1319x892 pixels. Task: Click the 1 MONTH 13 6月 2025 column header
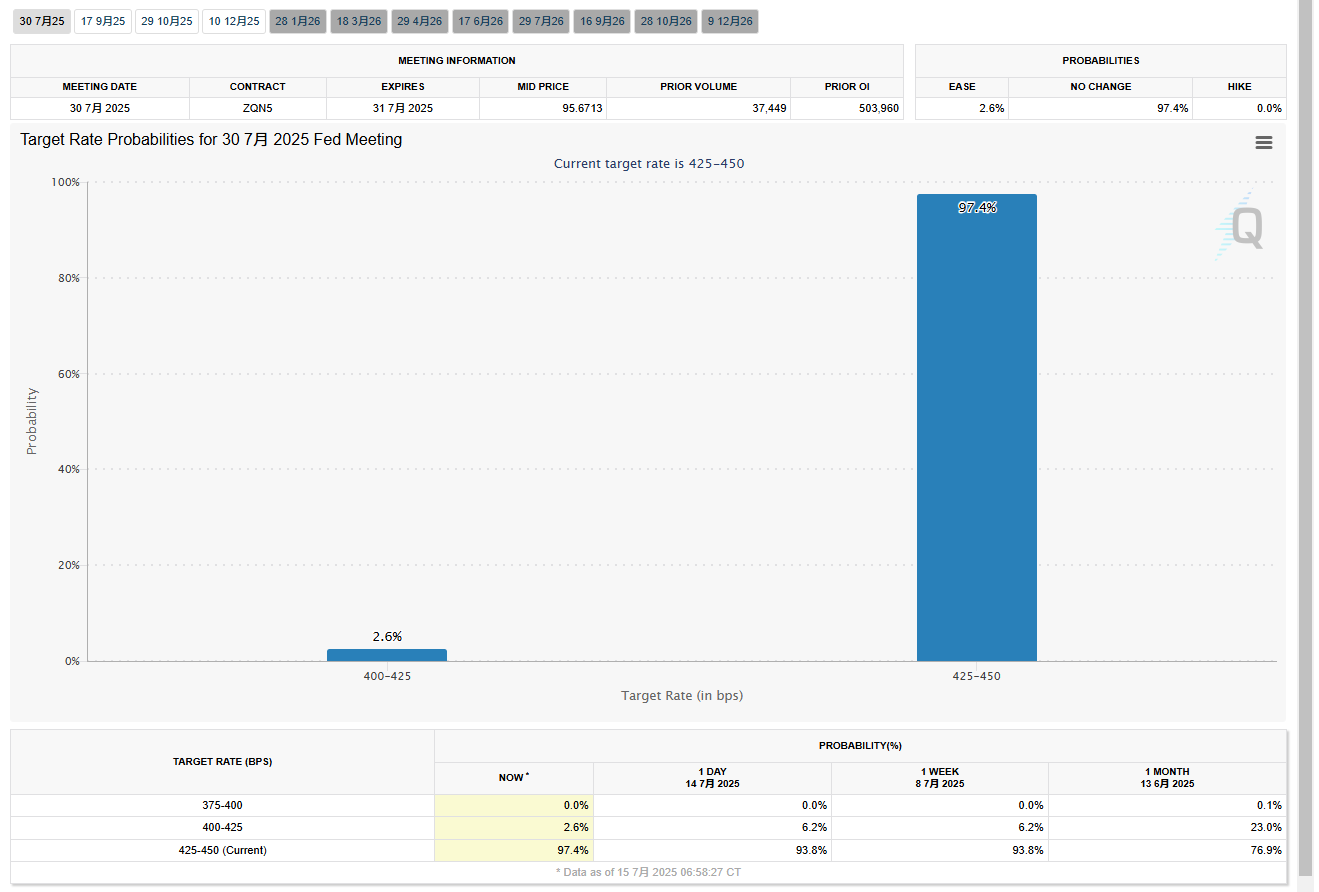[x=1167, y=778]
